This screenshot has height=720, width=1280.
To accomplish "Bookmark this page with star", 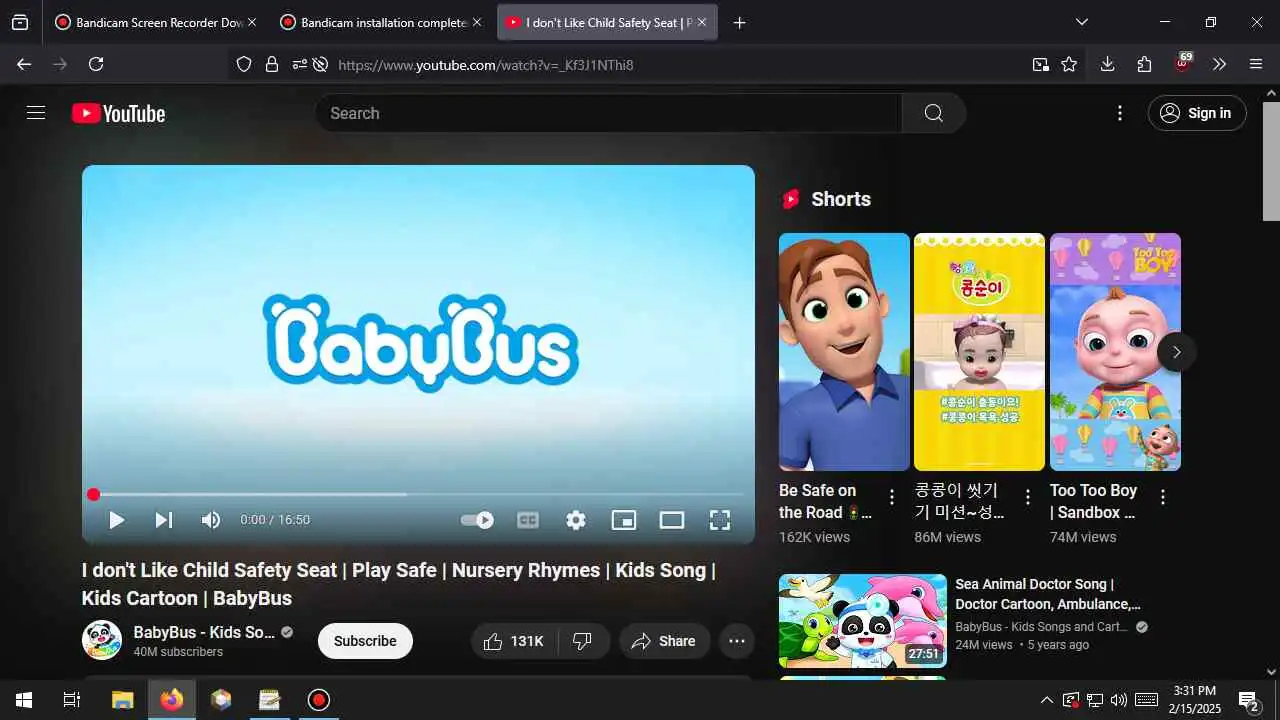I will coord(1069,64).
